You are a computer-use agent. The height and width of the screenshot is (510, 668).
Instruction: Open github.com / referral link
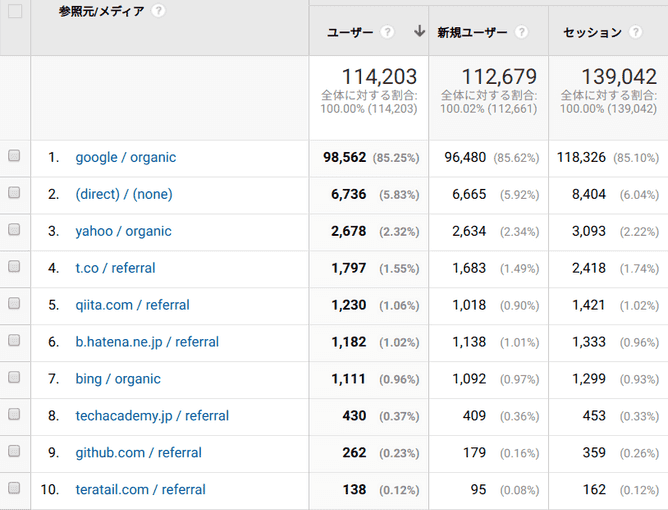(x=138, y=453)
